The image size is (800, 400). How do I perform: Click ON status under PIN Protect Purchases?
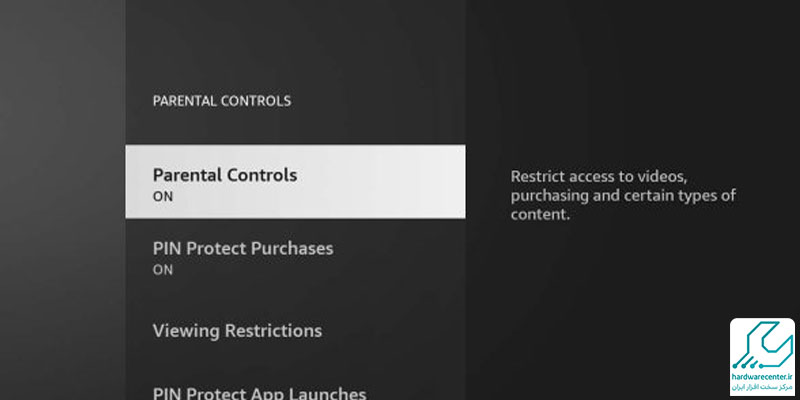coord(163,270)
